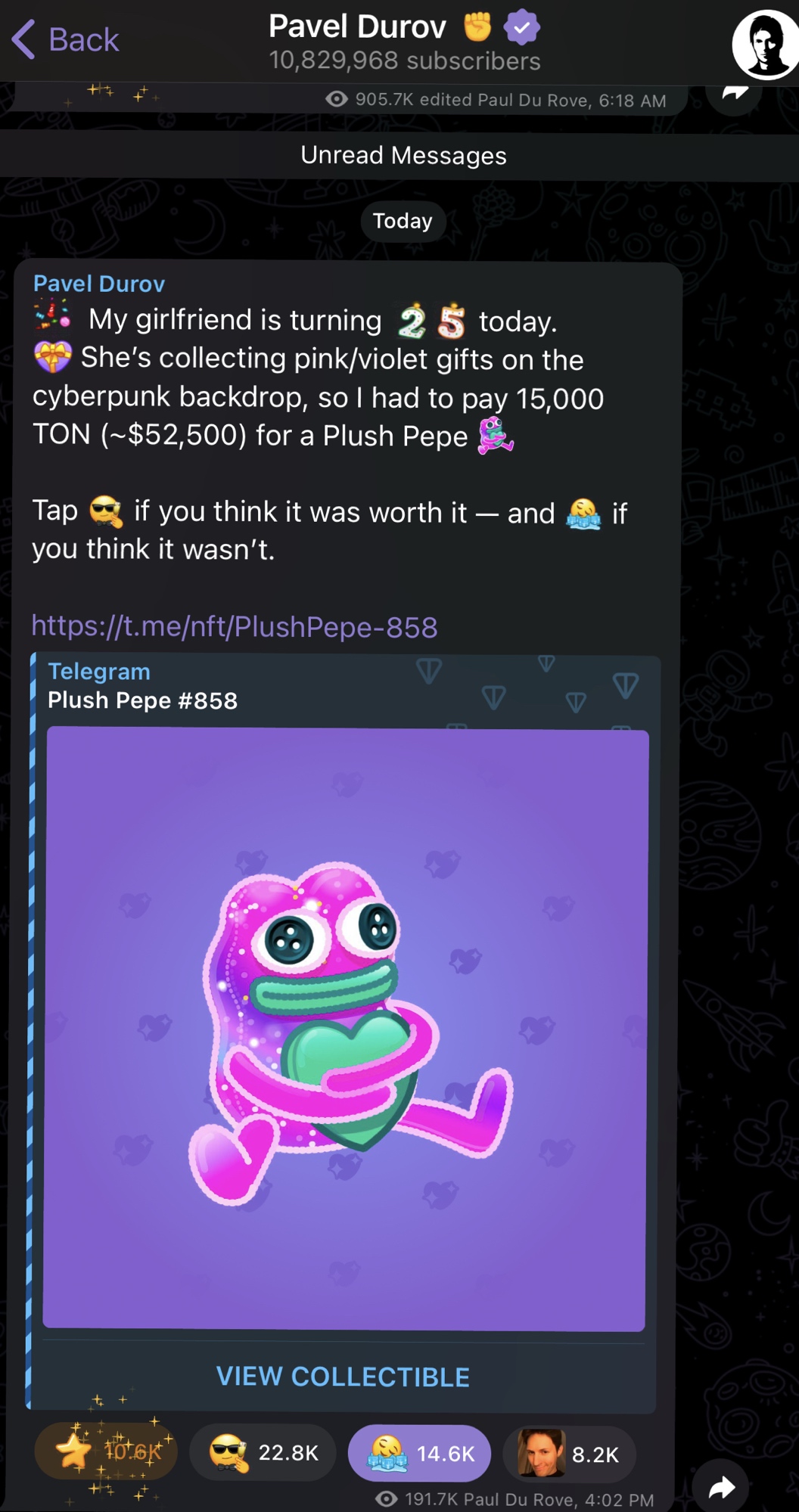Open Pavel Durov channel profile avatar

pos(765,45)
